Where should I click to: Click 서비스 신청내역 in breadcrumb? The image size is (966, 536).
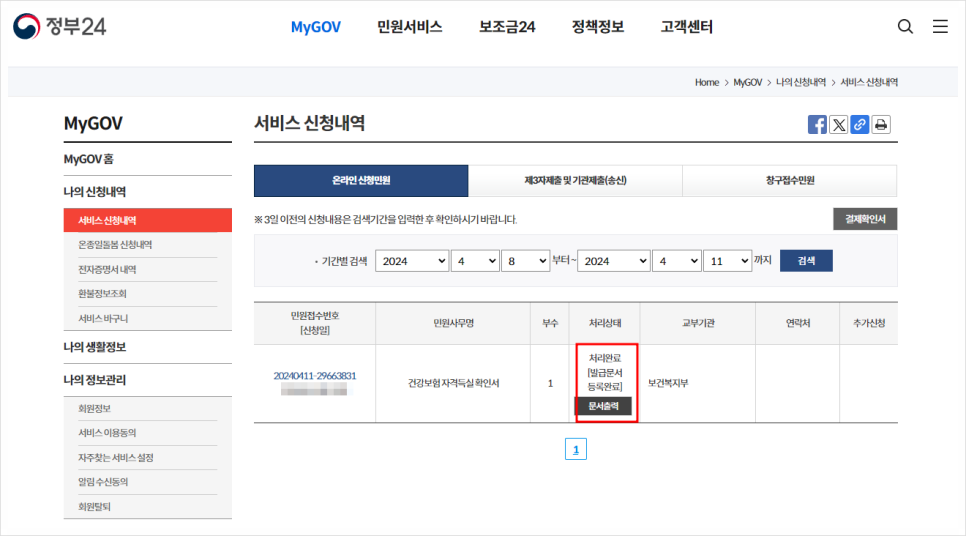coord(869,83)
